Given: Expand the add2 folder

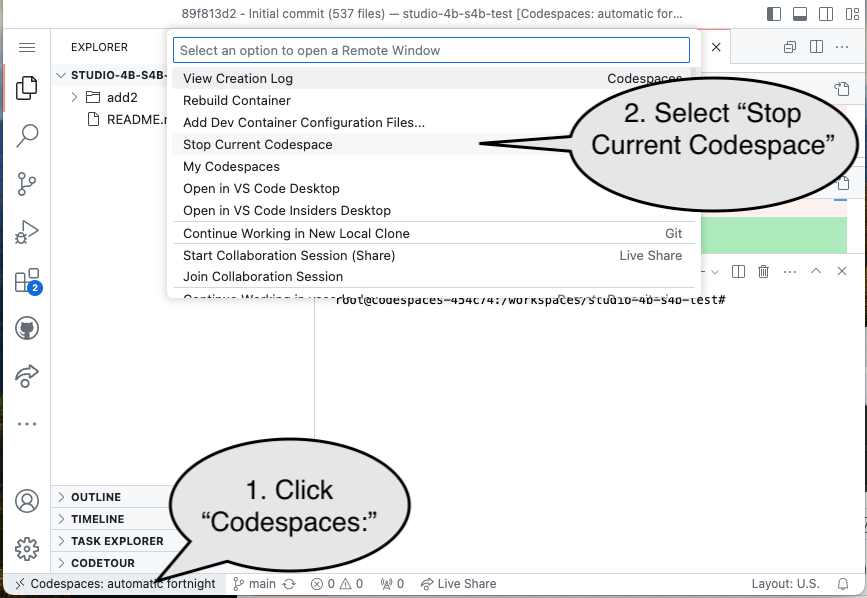Looking at the screenshot, I should coord(73,97).
